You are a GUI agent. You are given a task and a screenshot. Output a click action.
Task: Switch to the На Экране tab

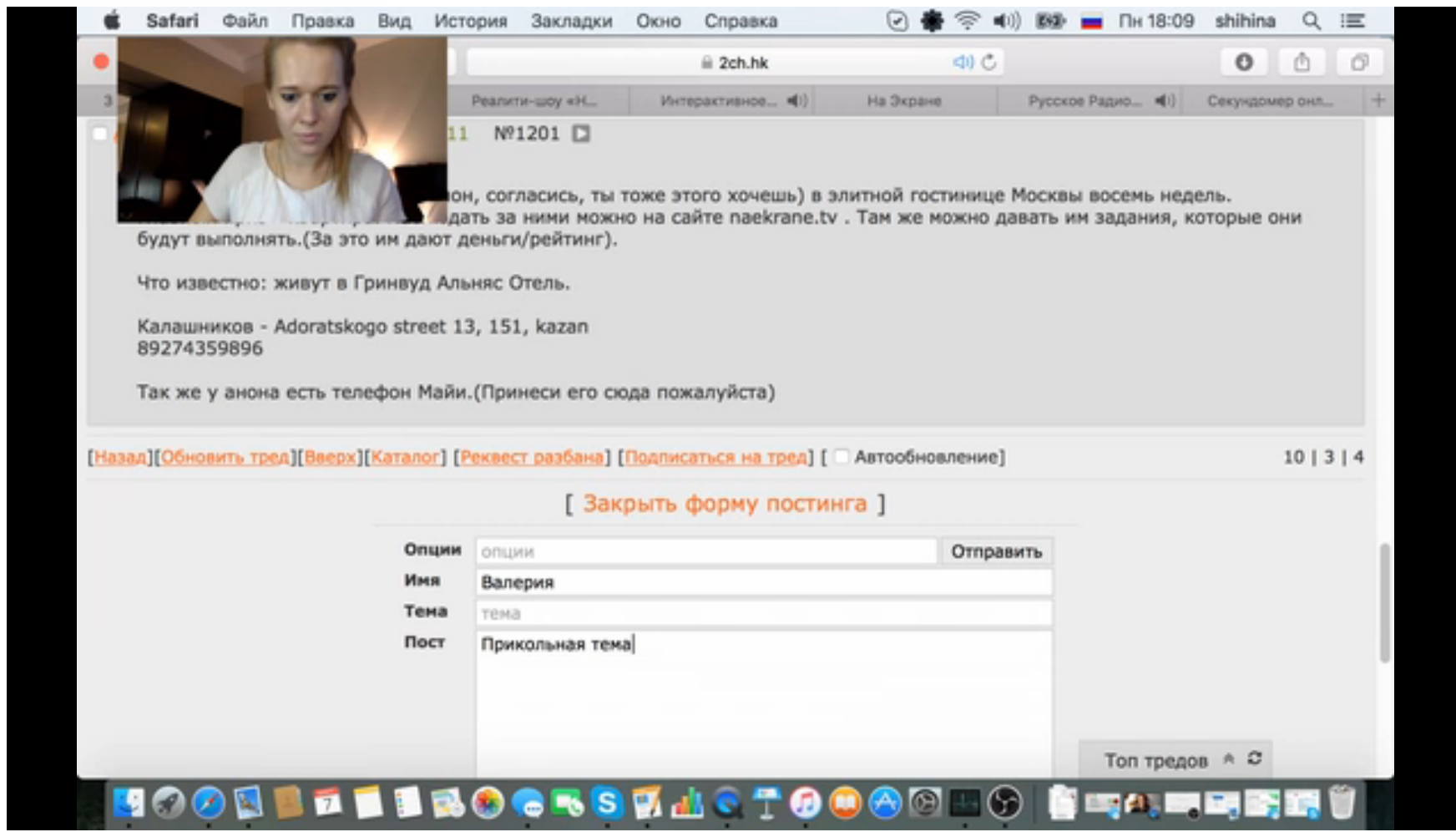click(x=904, y=101)
